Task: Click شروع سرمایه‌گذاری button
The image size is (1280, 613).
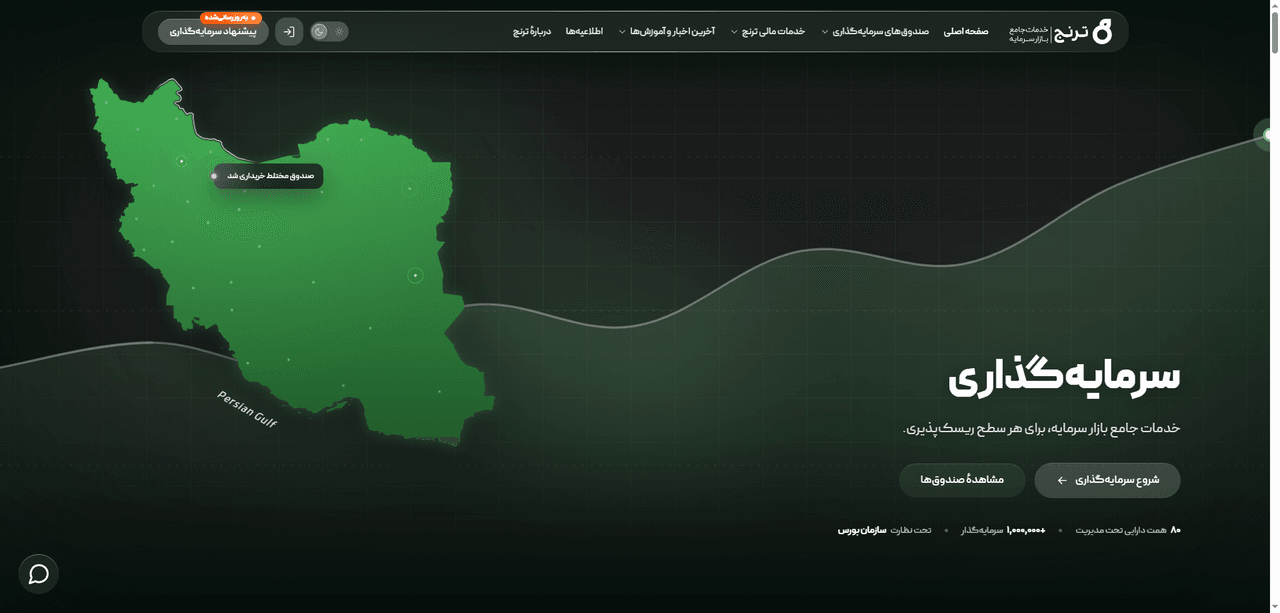Action: (x=1107, y=480)
